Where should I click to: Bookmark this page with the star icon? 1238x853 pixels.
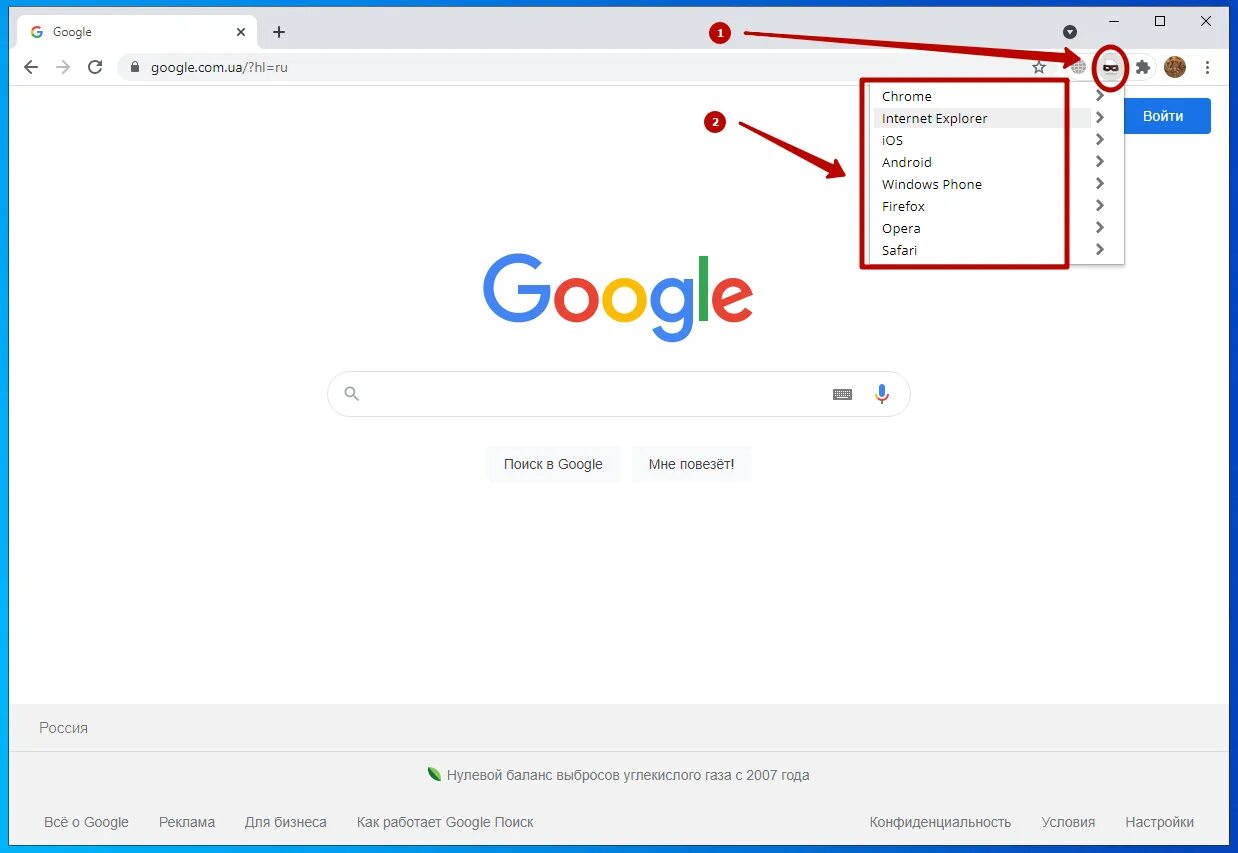click(x=1039, y=67)
